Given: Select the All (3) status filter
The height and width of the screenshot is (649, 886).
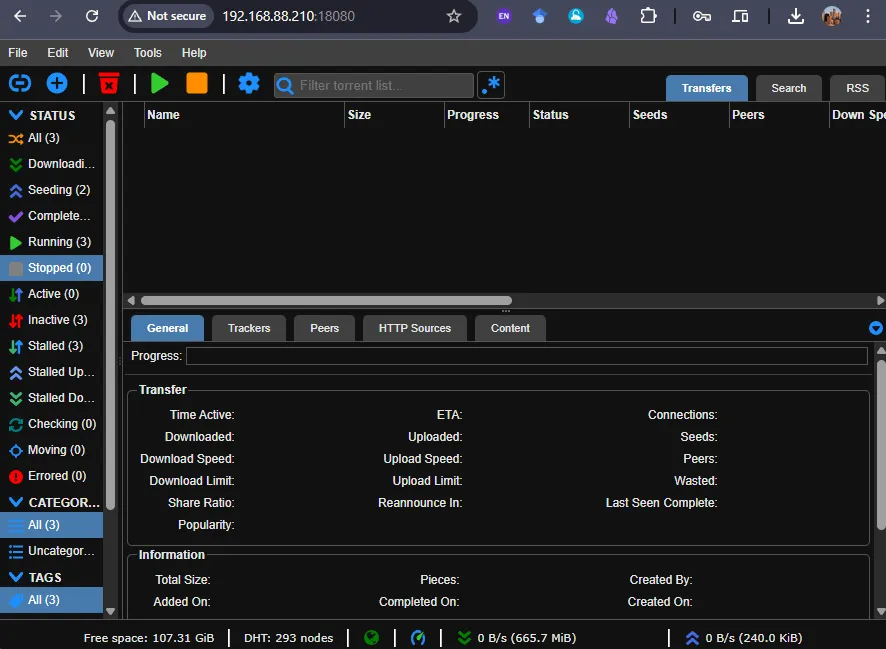Looking at the screenshot, I should pyautogui.click(x=51, y=138).
